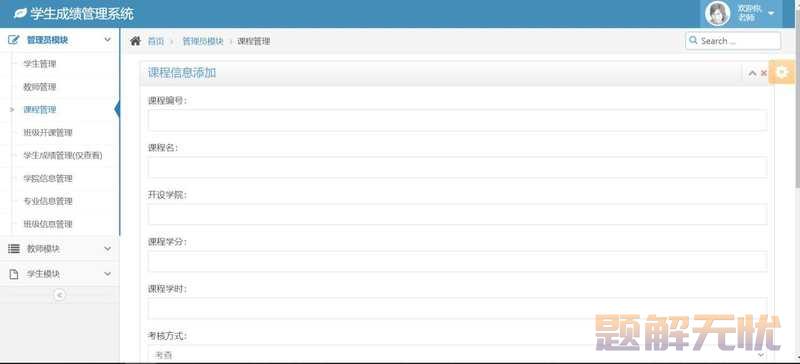Click the search magnifier icon
This screenshot has width=800, height=364.
[693, 40]
